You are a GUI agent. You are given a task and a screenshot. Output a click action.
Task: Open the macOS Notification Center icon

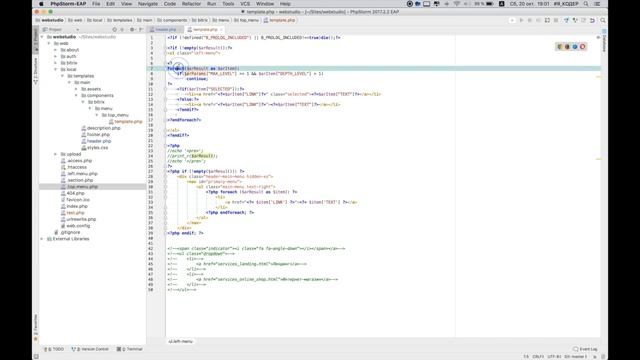pyautogui.click(x=597, y=4)
